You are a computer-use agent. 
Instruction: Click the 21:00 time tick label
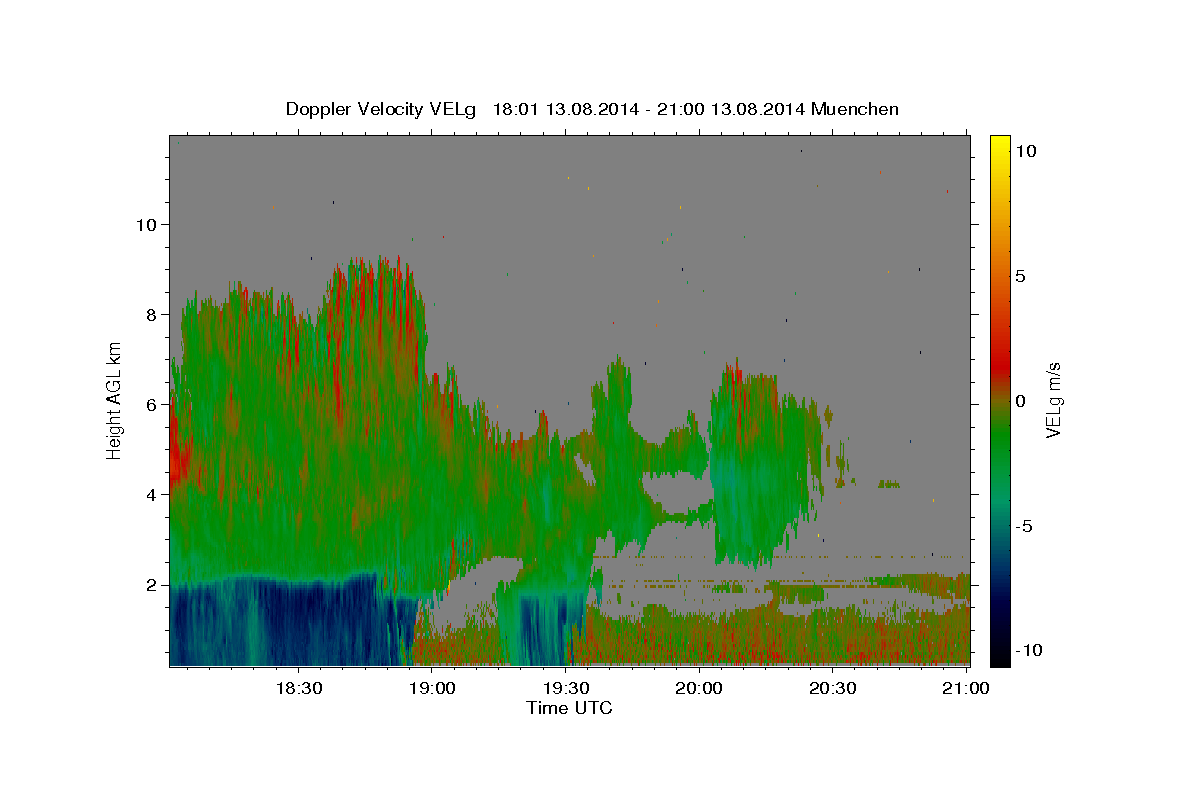[966, 688]
